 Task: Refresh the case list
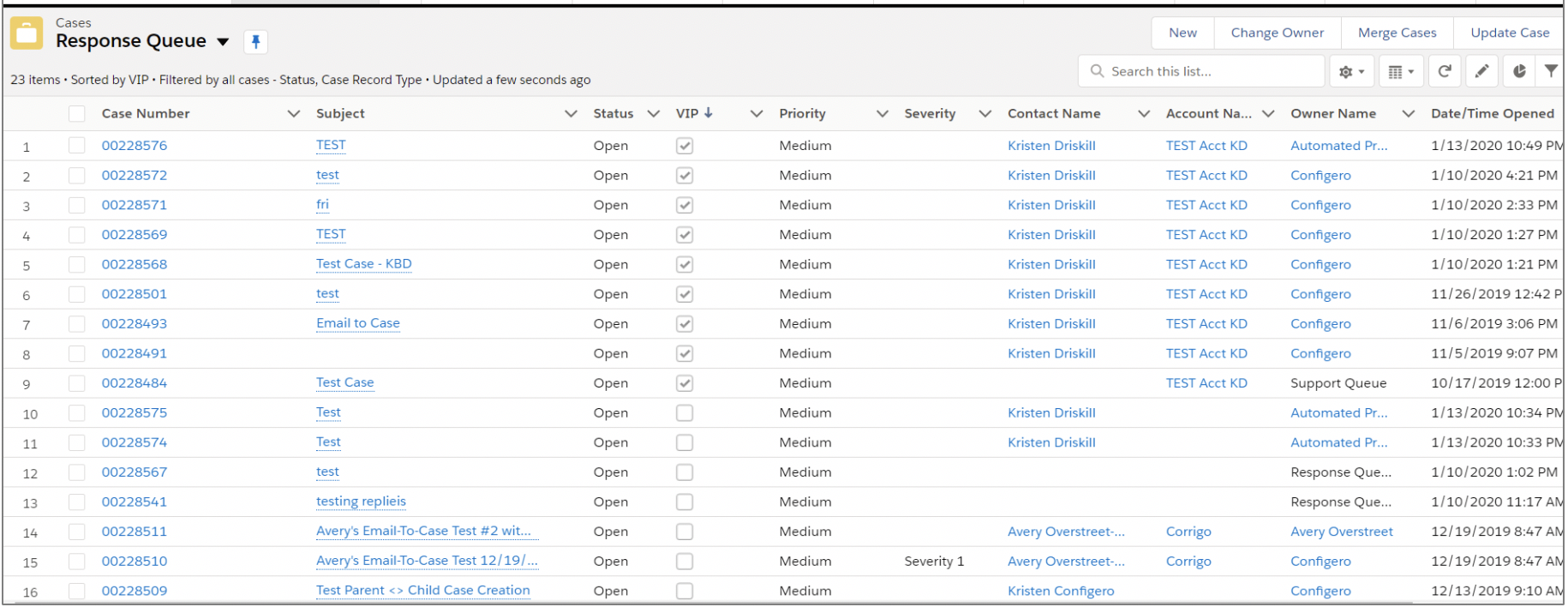click(1444, 72)
